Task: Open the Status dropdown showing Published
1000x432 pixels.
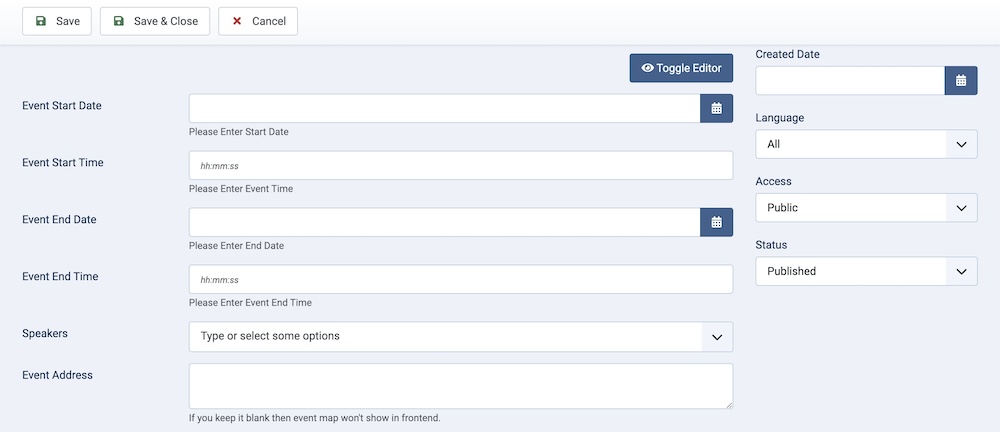Action: [x=866, y=271]
